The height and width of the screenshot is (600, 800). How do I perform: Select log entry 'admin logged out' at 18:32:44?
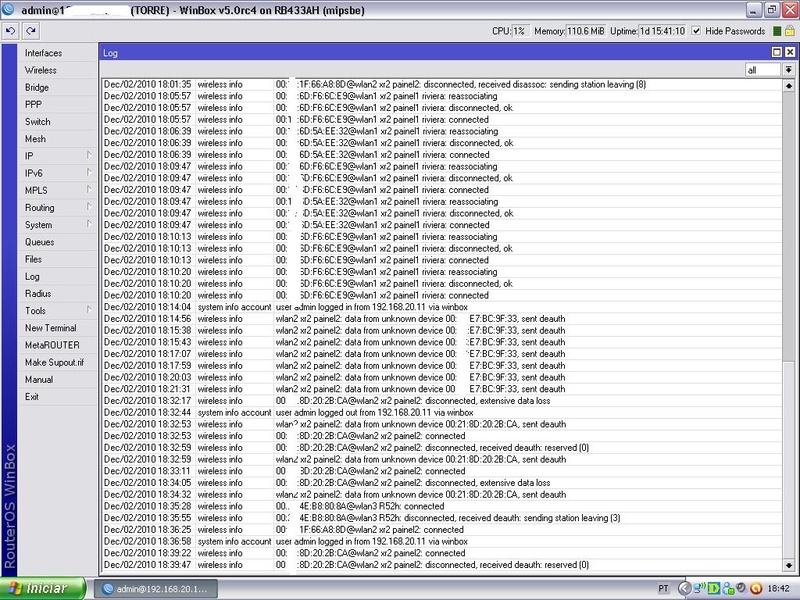pyautogui.click(x=442, y=412)
